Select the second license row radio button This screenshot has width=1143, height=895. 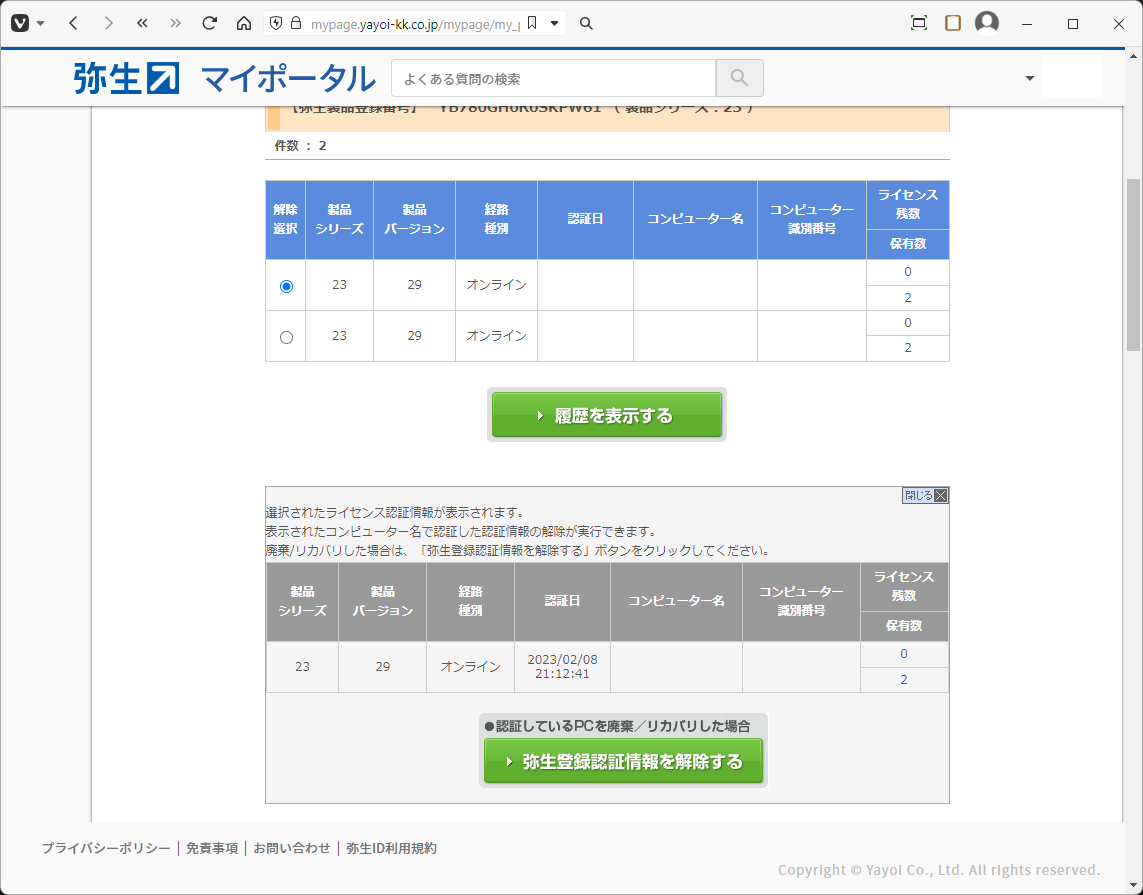[x=286, y=337]
